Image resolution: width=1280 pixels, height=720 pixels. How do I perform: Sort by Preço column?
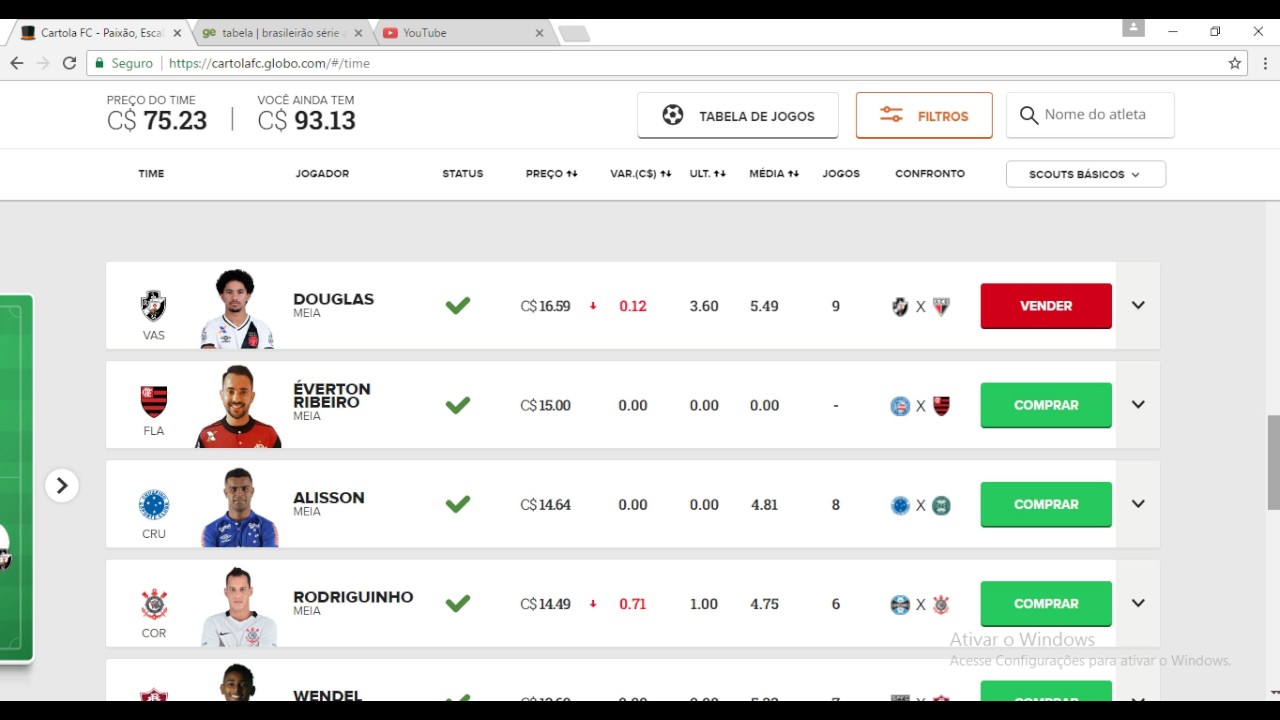[552, 173]
